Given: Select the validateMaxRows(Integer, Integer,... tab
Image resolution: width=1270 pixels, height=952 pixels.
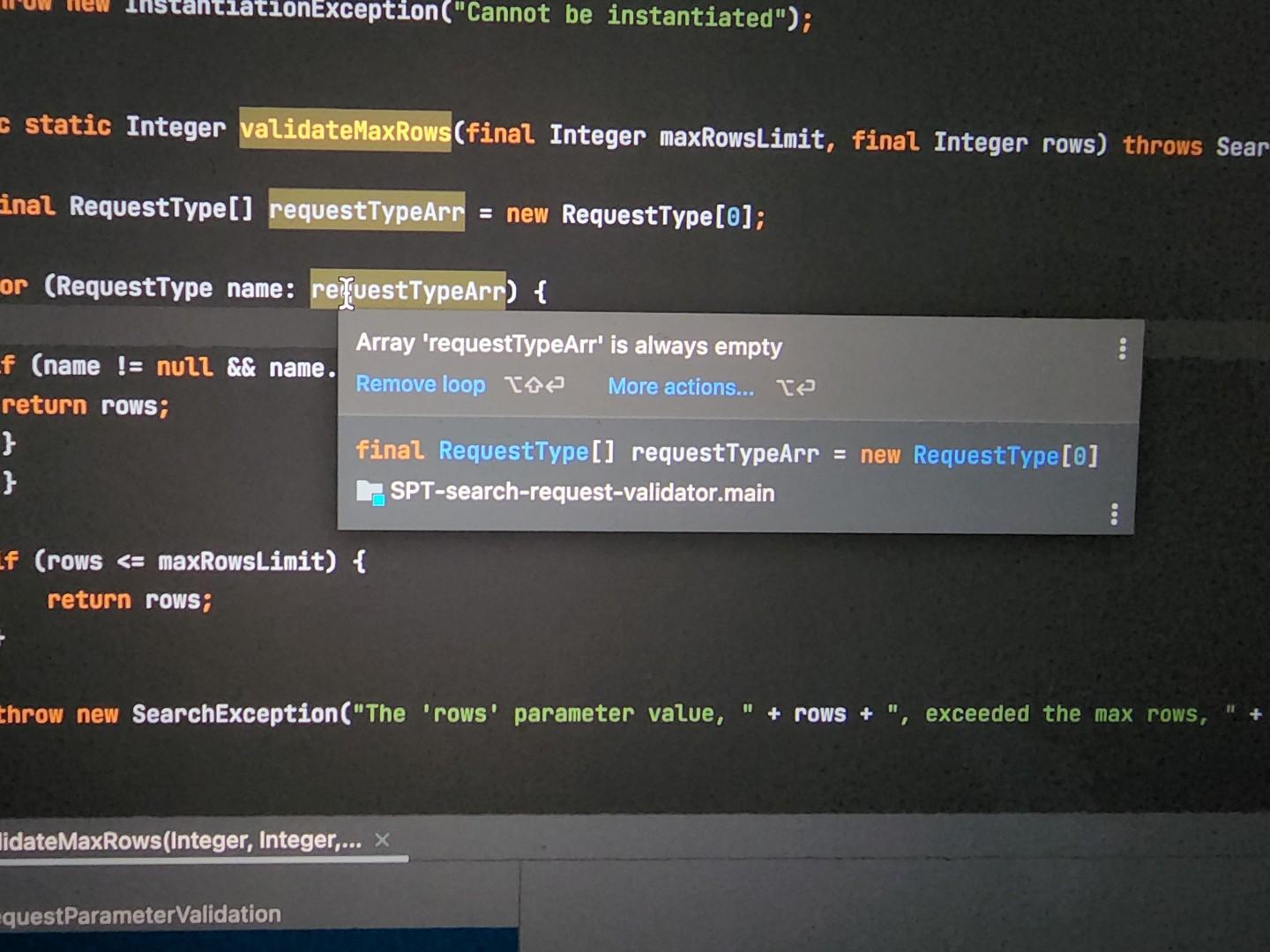Looking at the screenshot, I should 176,840.
